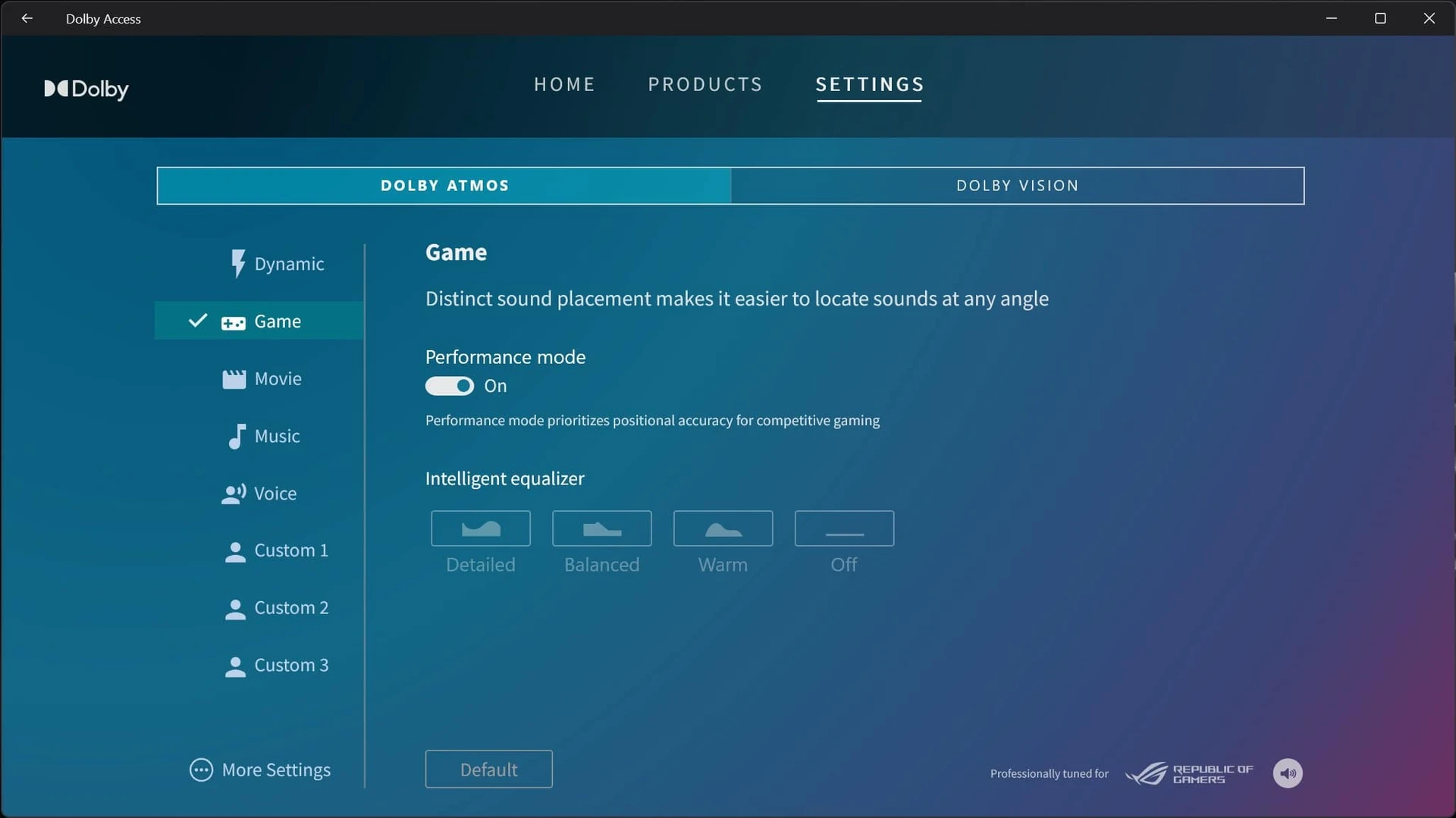Select the Balanced equalizer preset

tap(602, 528)
